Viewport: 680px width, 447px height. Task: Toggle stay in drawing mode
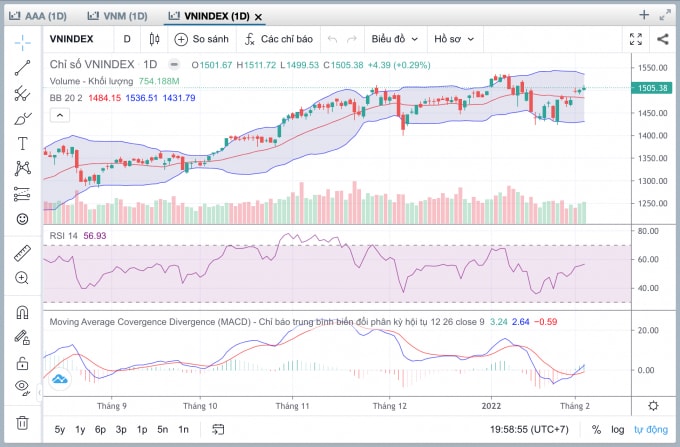pyautogui.click(x=23, y=337)
